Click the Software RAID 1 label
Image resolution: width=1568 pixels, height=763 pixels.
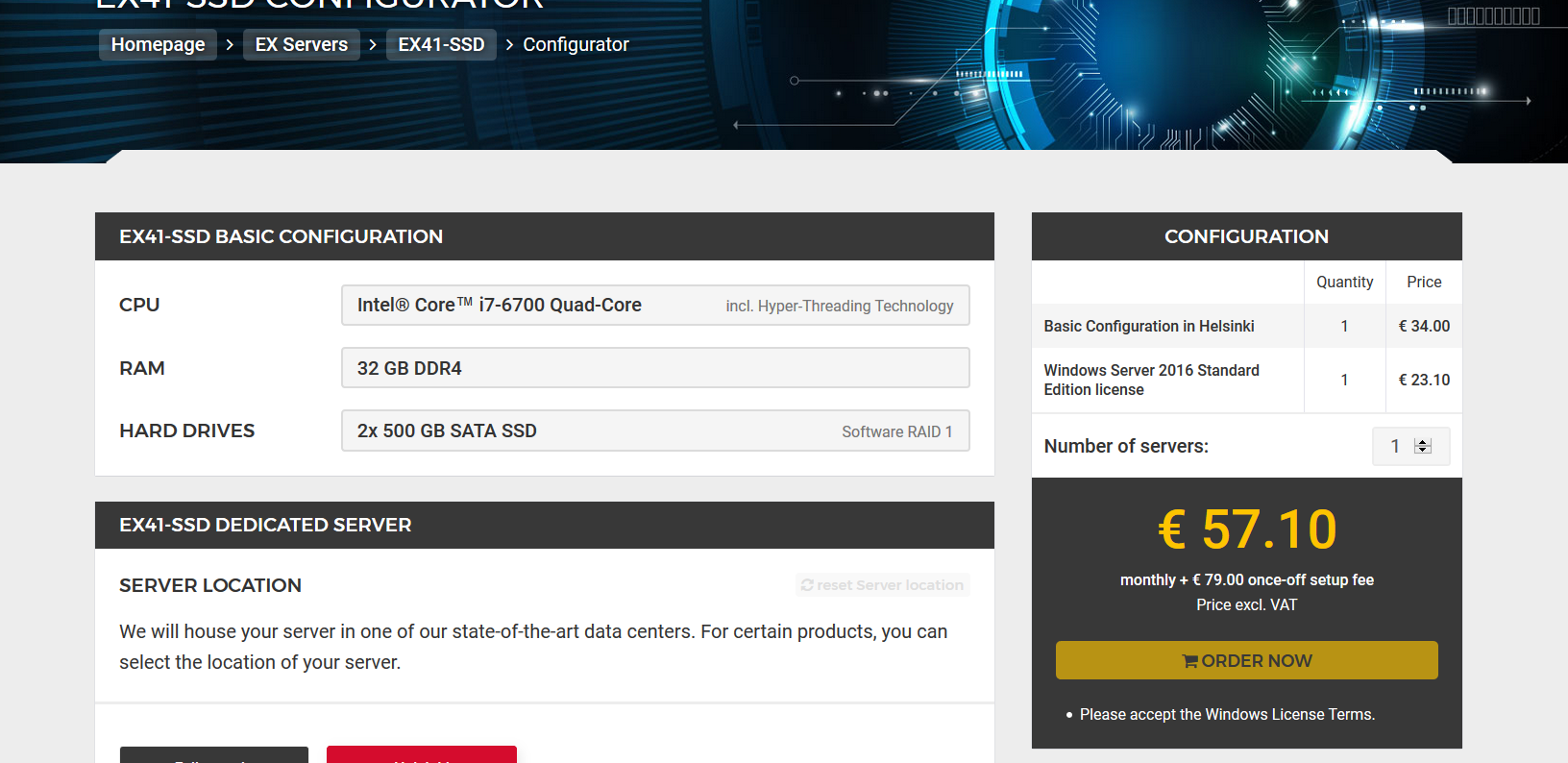click(x=897, y=431)
